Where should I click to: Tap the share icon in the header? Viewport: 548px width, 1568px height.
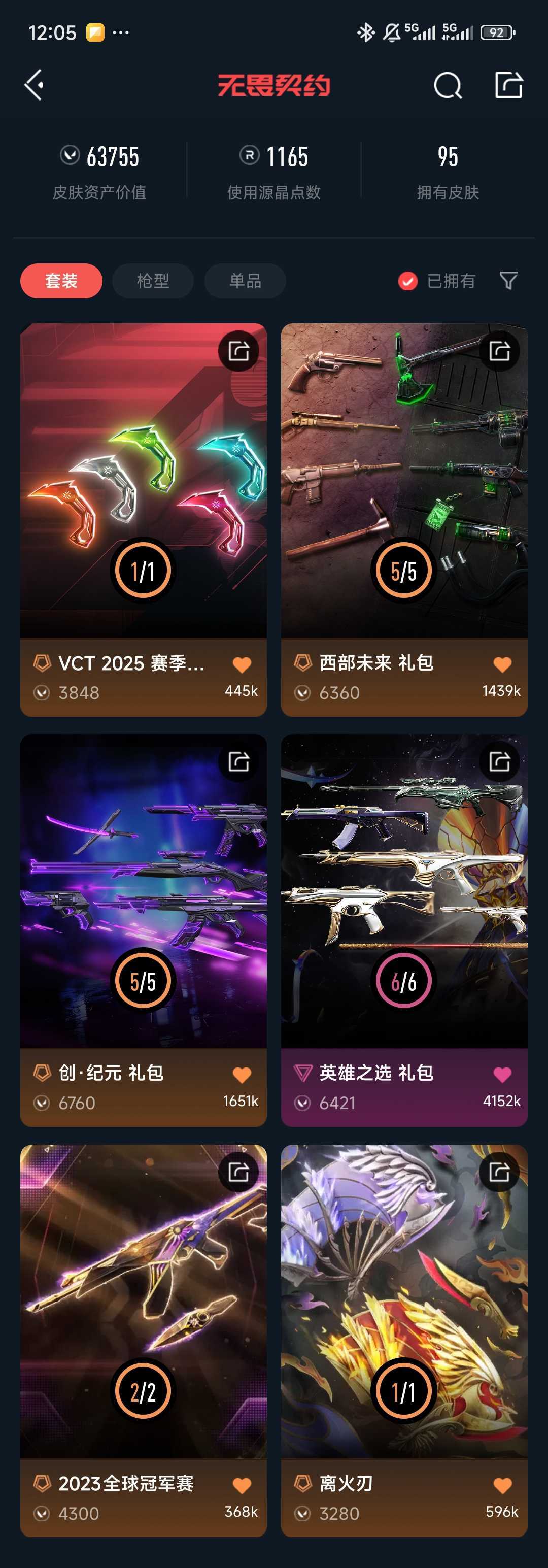click(508, 85)
